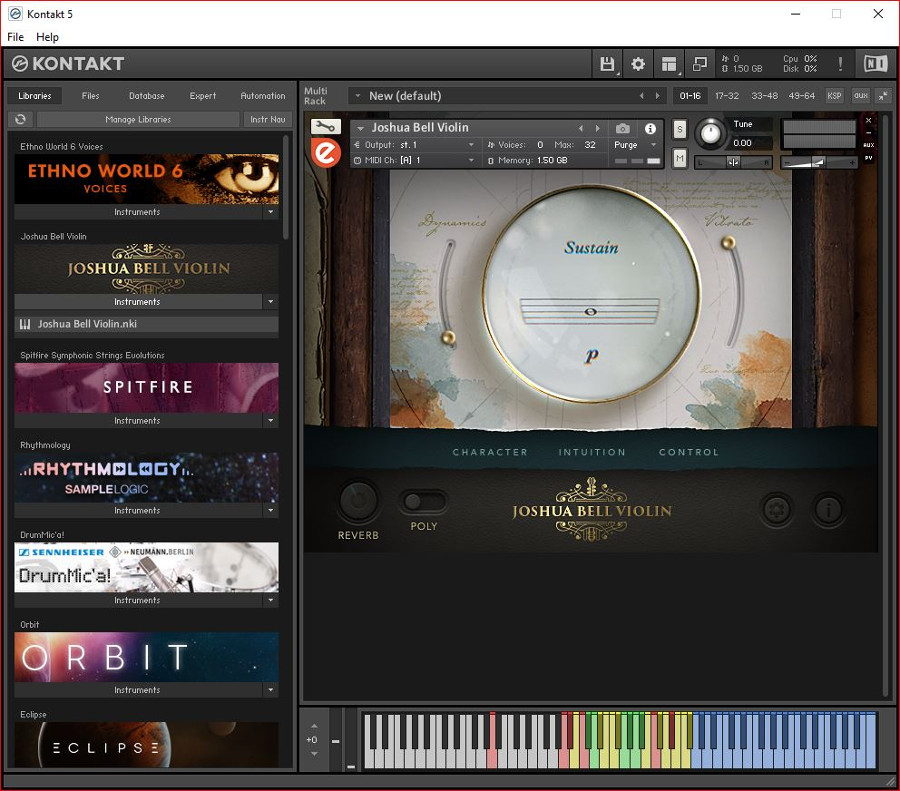Load previous instrument in Joshua Bell Violin header

point(581,129)
